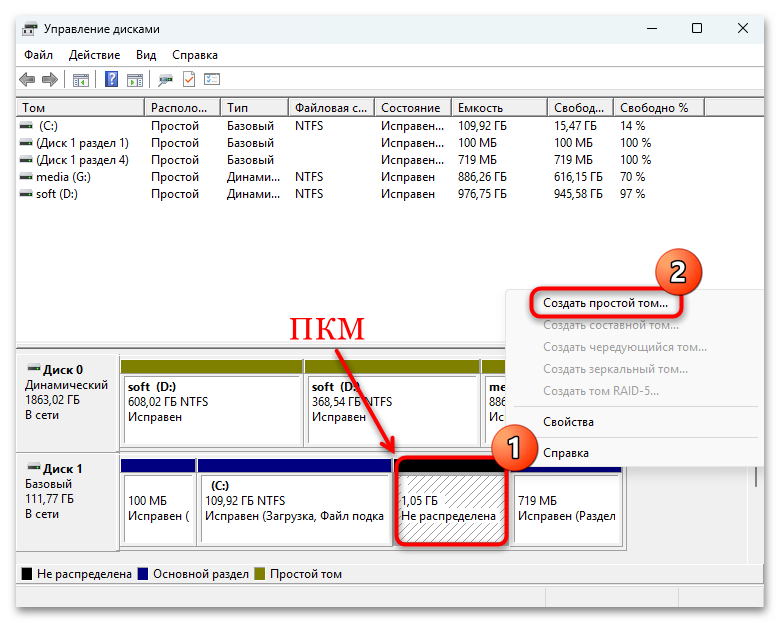Screen dimensions: 780x623
Task: Sort by the Том column header
Action: pyautogui.click(x=81, y=107)
